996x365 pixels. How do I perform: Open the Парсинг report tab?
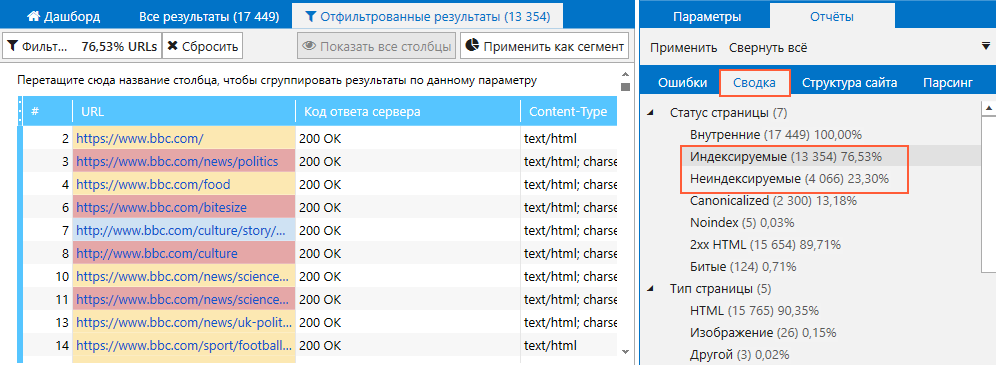tap(948, 83)
